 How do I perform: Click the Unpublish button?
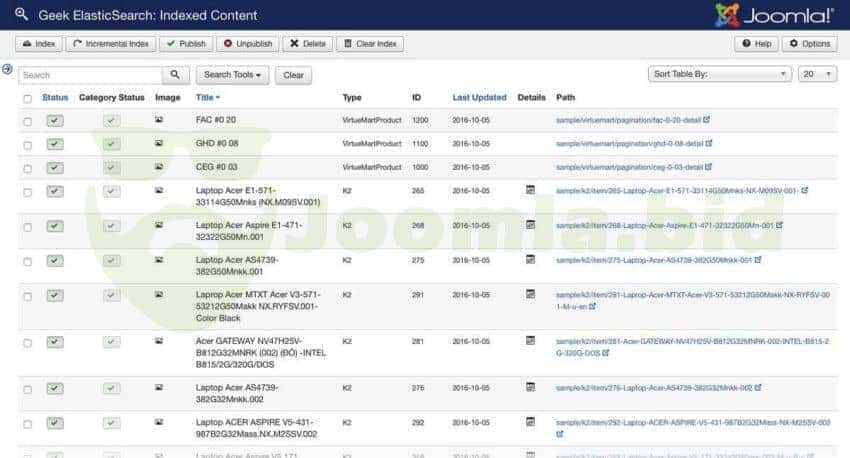(x=248, y=44)
